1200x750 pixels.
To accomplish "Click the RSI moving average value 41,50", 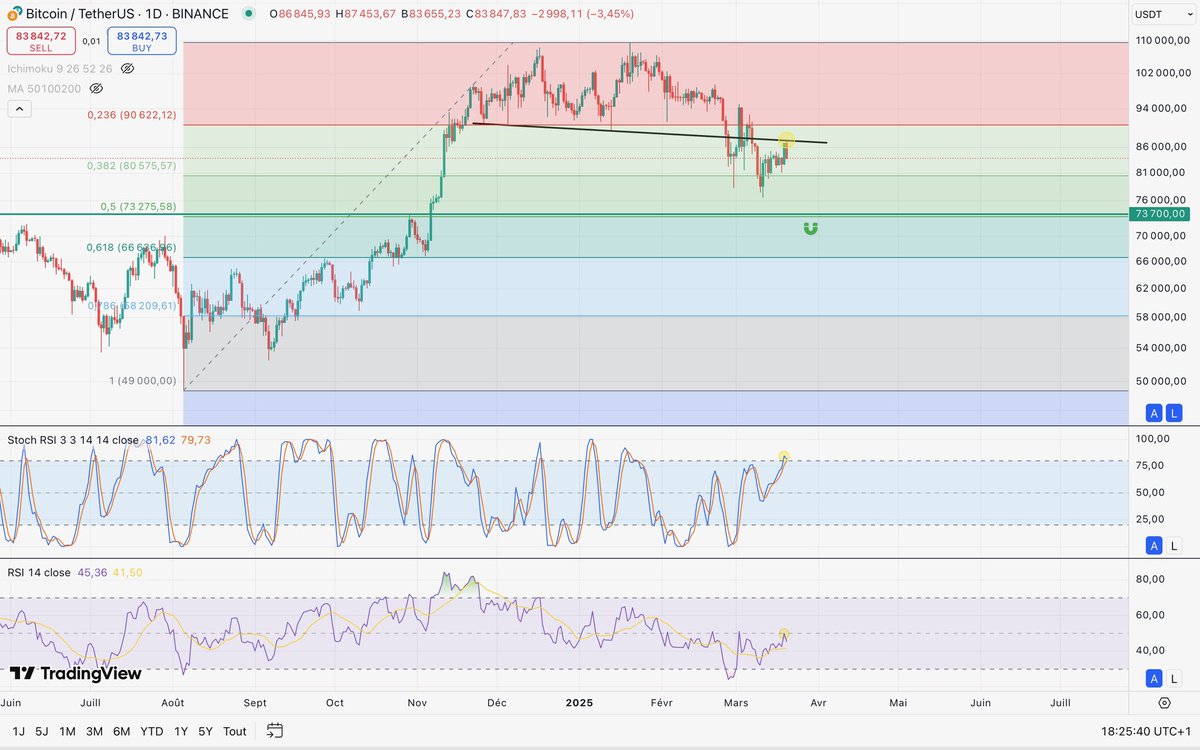I will pyautogui.click(x=127, y=573).
